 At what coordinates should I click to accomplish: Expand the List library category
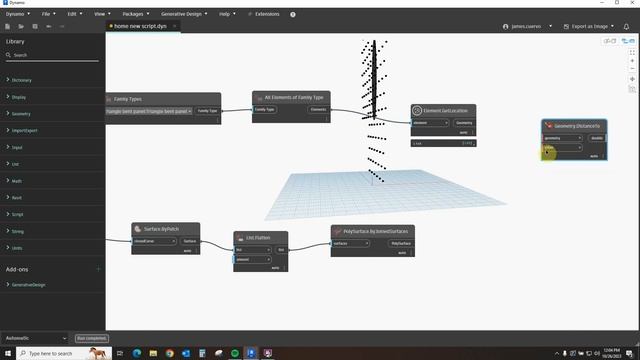click(x=15, y=164)
